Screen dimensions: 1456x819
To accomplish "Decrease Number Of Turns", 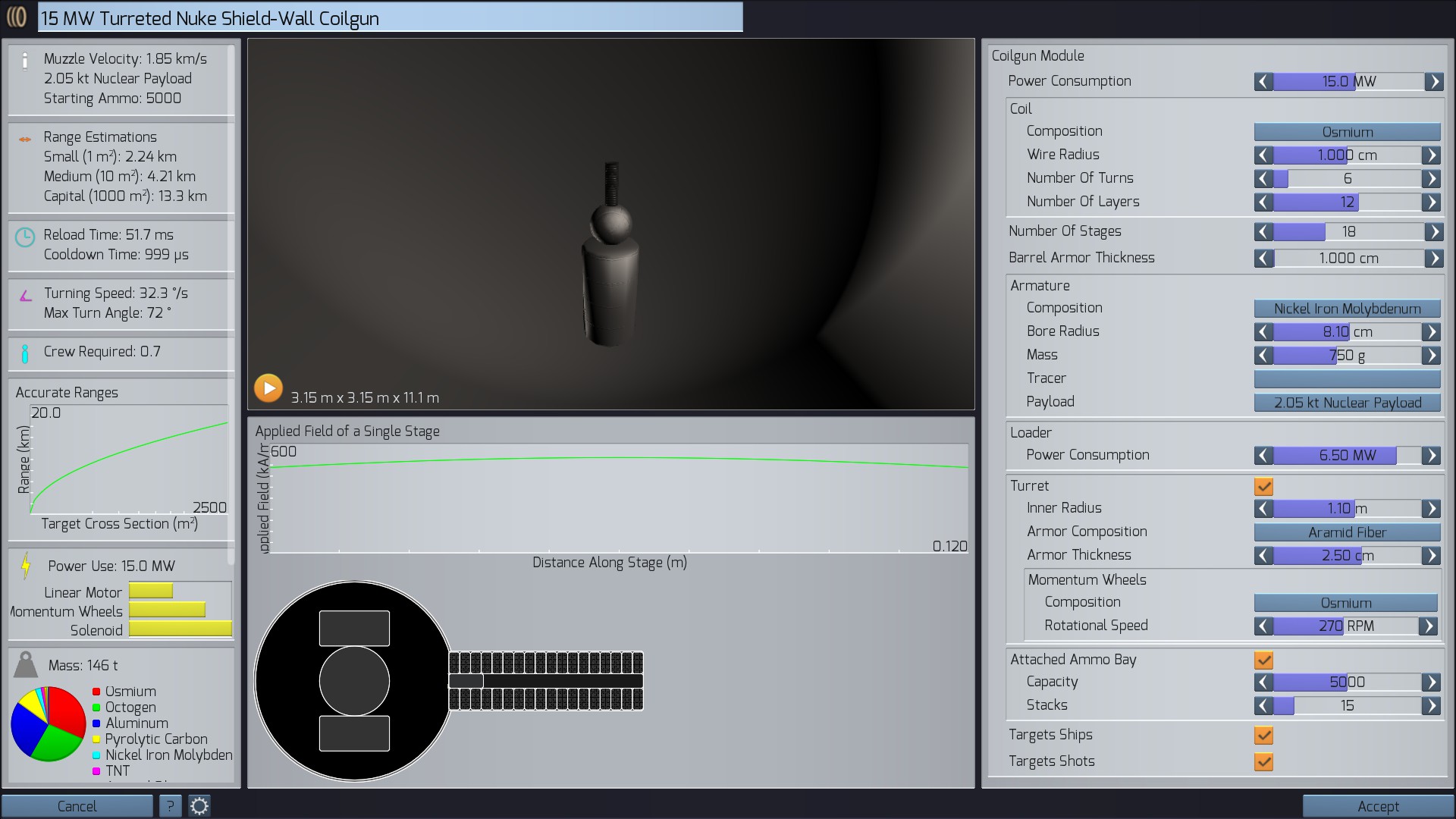I will click(x=1263, y=178).
